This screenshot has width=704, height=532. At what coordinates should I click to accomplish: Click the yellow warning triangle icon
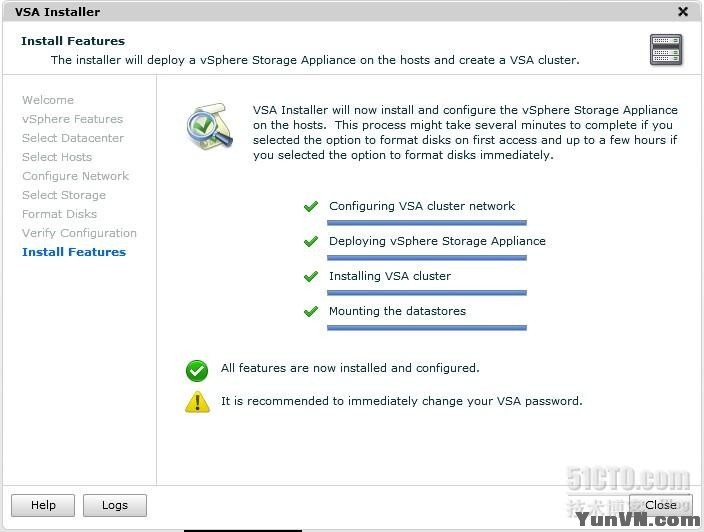[x=197, y=402]
